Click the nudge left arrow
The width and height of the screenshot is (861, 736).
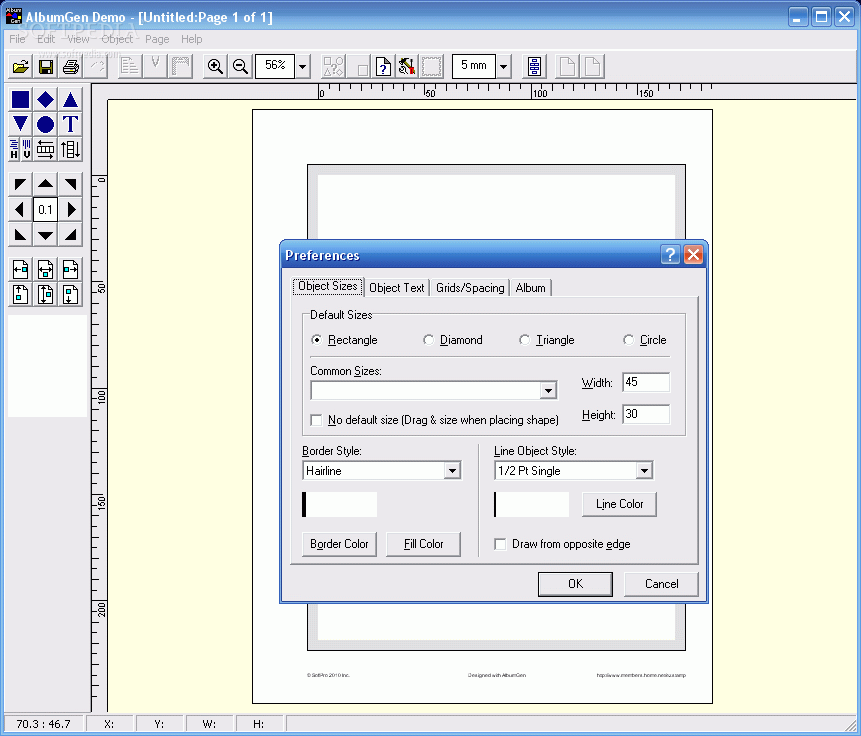pyautogui.click(x=20, y=209)
